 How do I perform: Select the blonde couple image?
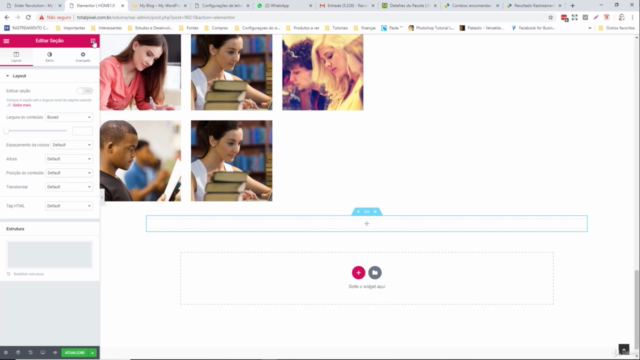[323, 72]
